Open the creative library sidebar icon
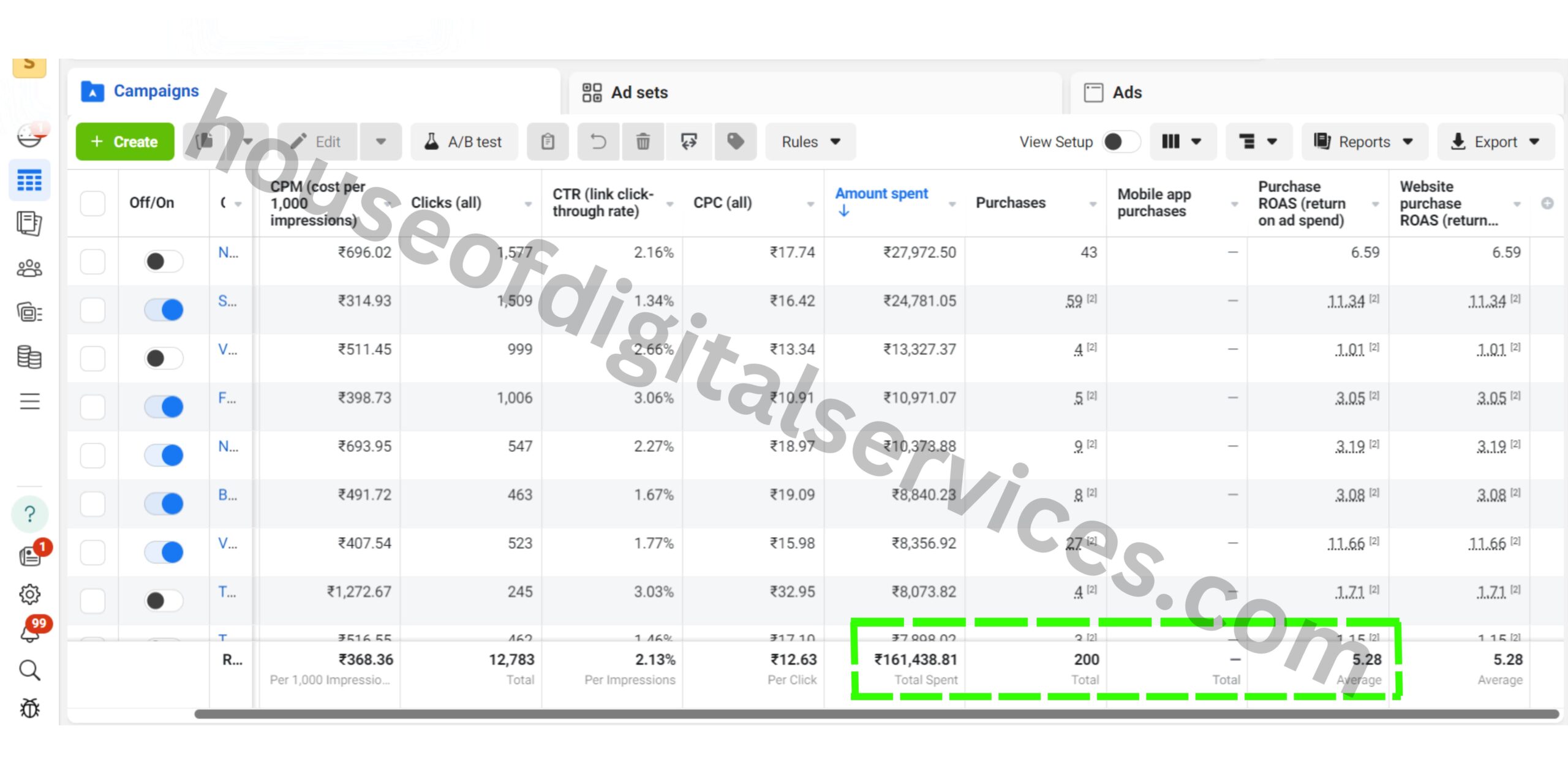Image resolution: width=1568 pixels, height=784 pixels. coord(29,312)
